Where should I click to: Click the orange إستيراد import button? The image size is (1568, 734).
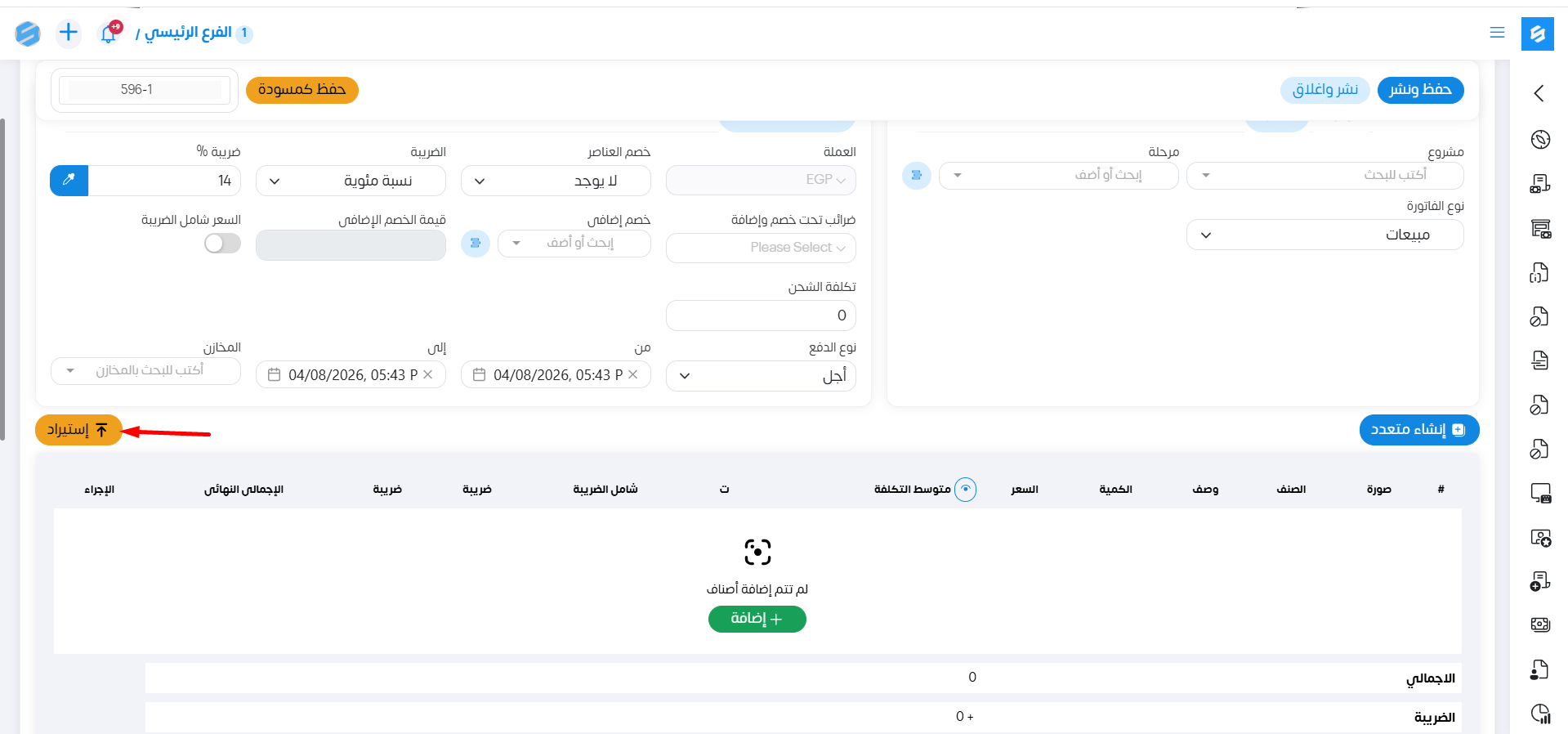pyautogui.click(x=78, y=430)
